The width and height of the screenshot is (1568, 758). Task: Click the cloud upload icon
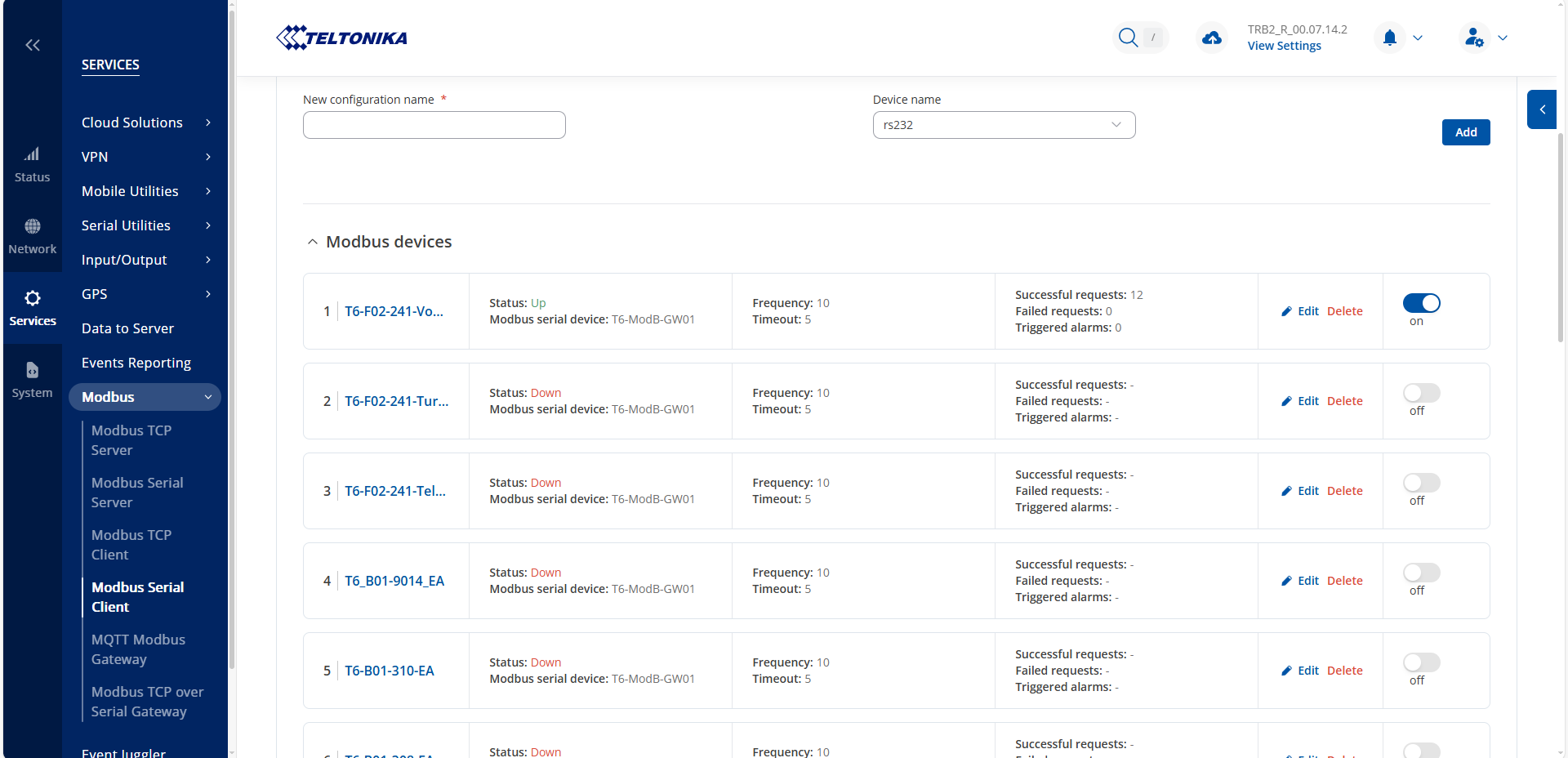pyautogui.click(x=1212, y=38)
